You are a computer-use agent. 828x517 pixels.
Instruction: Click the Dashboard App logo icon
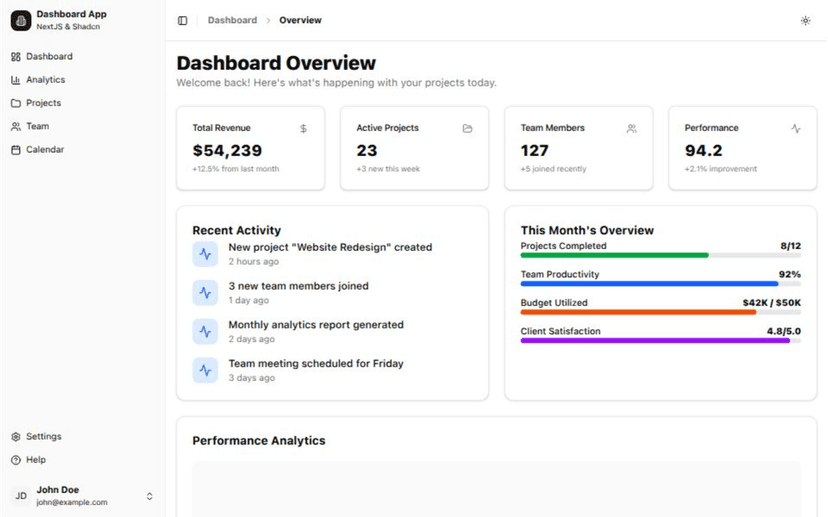(x=21, y=20)
